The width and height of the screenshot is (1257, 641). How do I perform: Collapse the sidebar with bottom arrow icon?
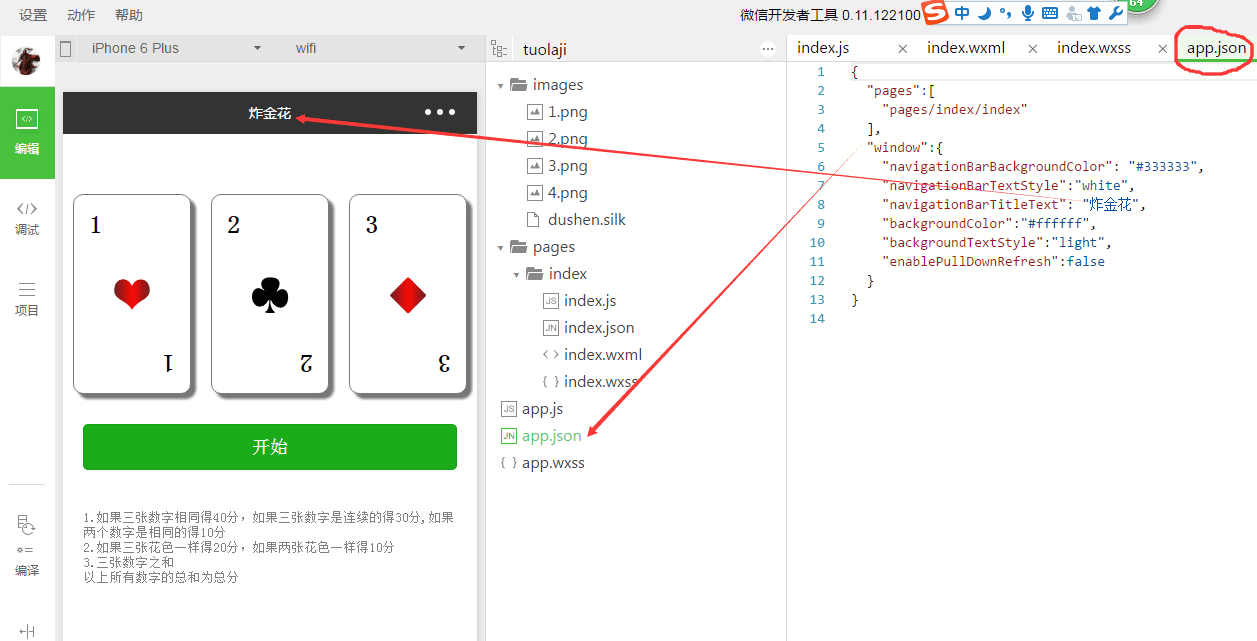27,630
